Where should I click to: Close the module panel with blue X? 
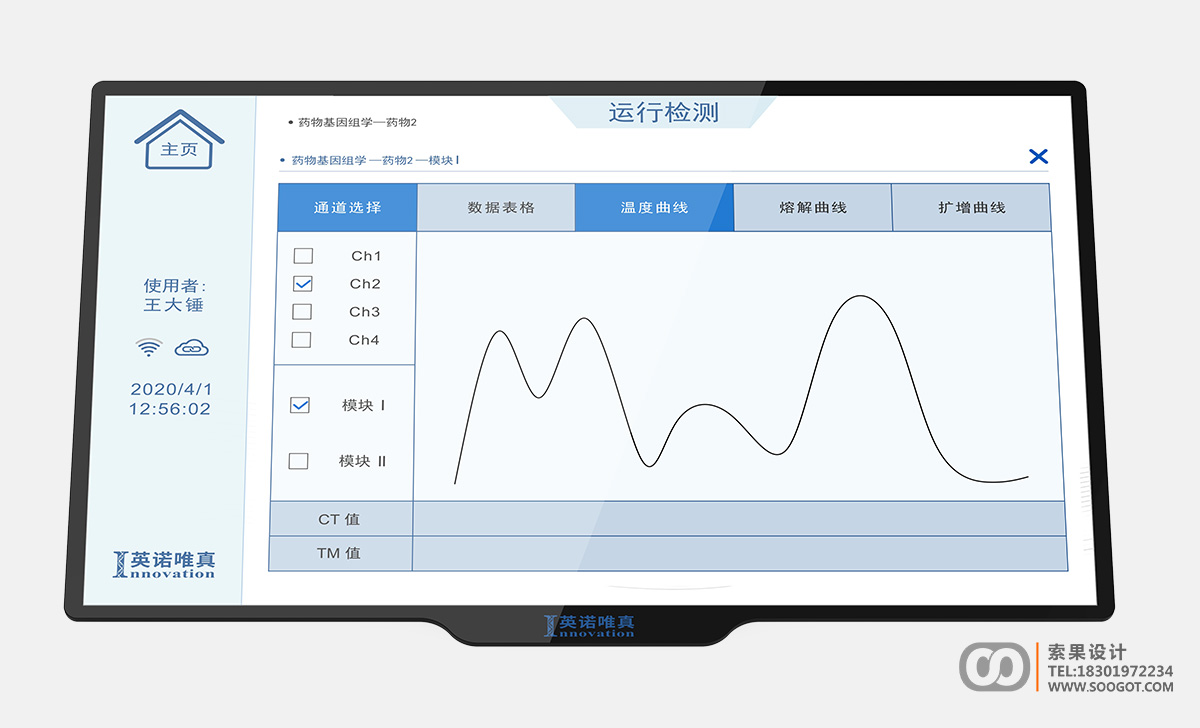[1038, 156]
